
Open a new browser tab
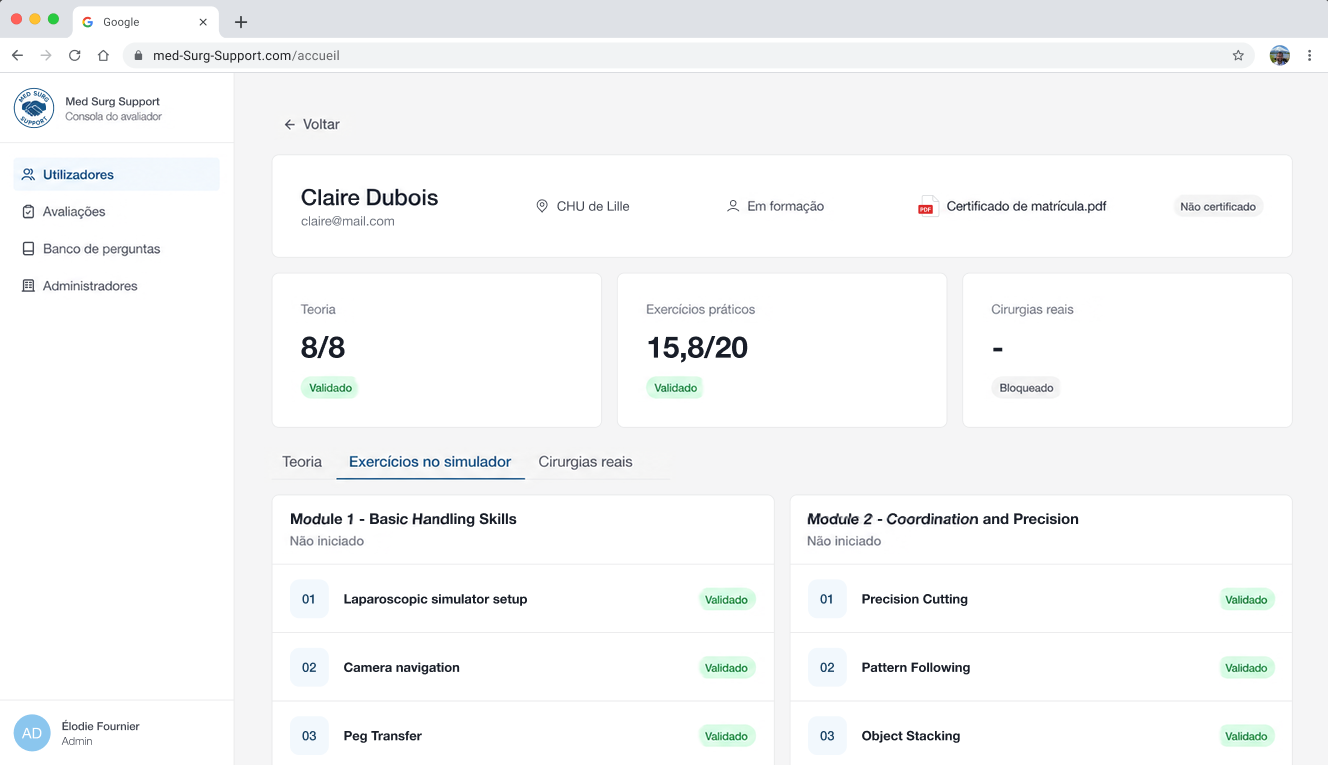(241, 22)
